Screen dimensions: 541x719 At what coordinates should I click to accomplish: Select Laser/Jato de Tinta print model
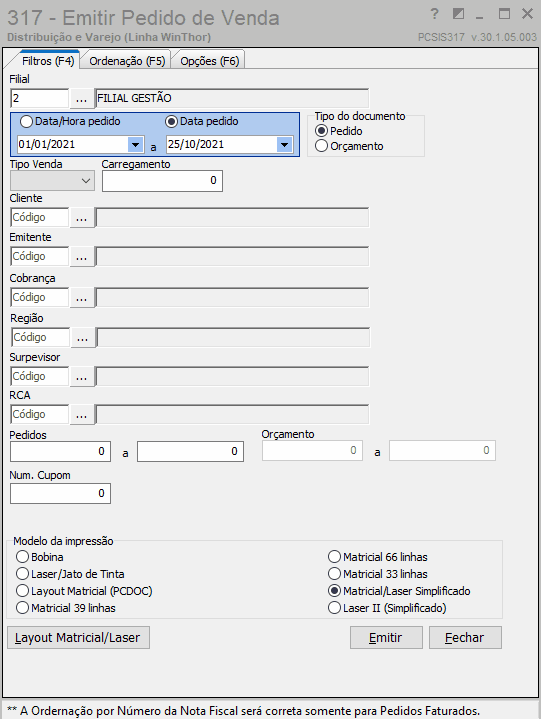click(22, 574)
